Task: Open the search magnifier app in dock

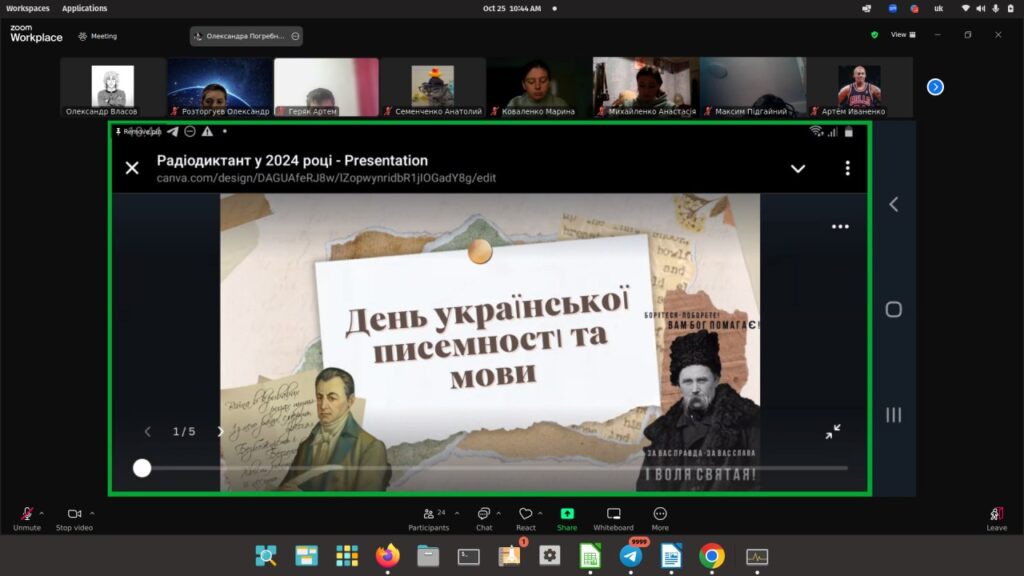Action: point(266,556)
